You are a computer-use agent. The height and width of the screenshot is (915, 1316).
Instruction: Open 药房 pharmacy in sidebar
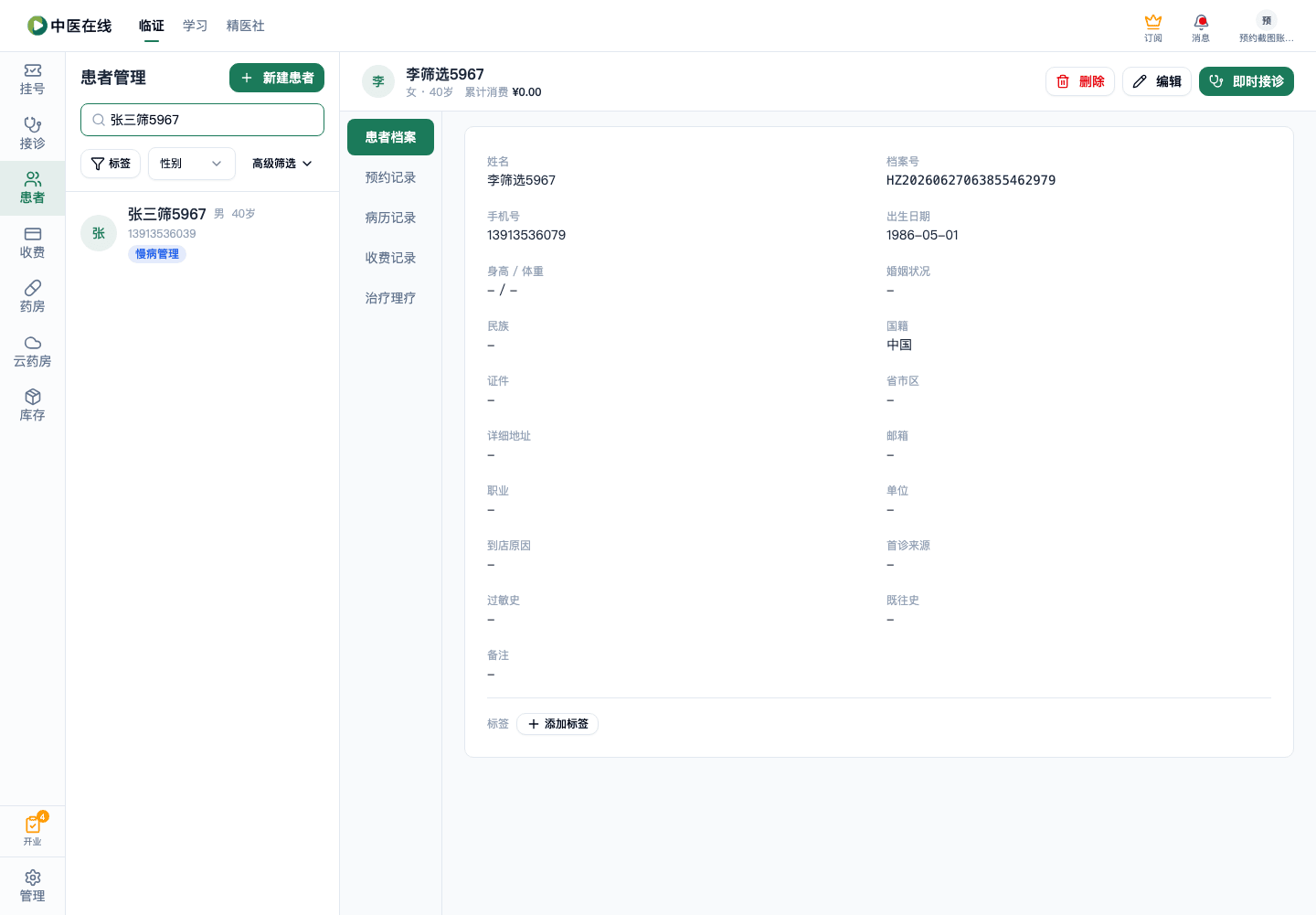point(32,297)
